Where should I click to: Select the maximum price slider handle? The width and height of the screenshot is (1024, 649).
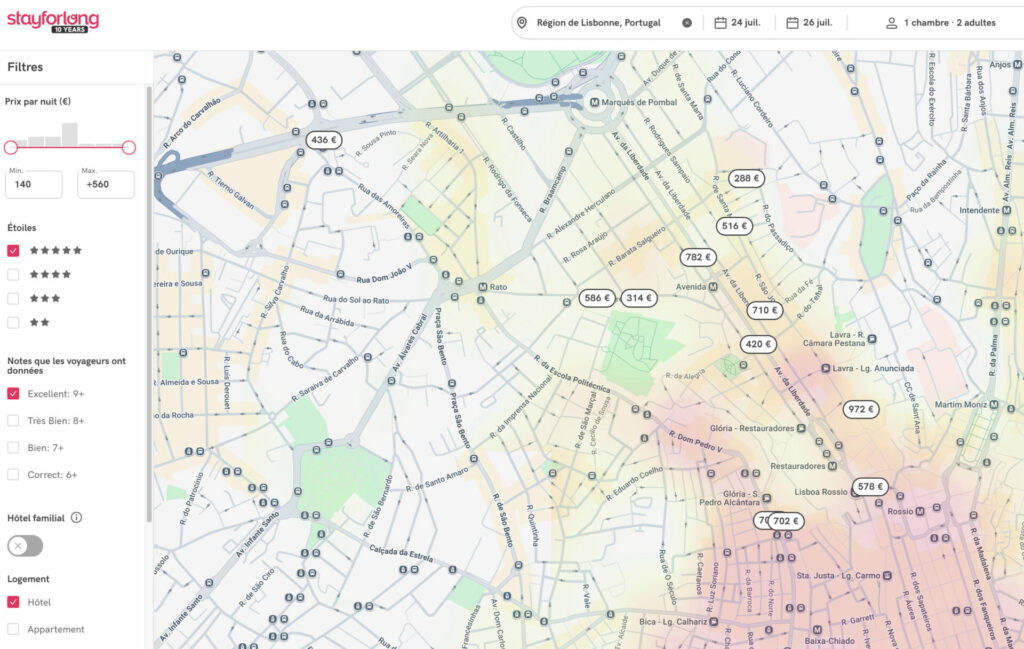[x=129, y=148]
